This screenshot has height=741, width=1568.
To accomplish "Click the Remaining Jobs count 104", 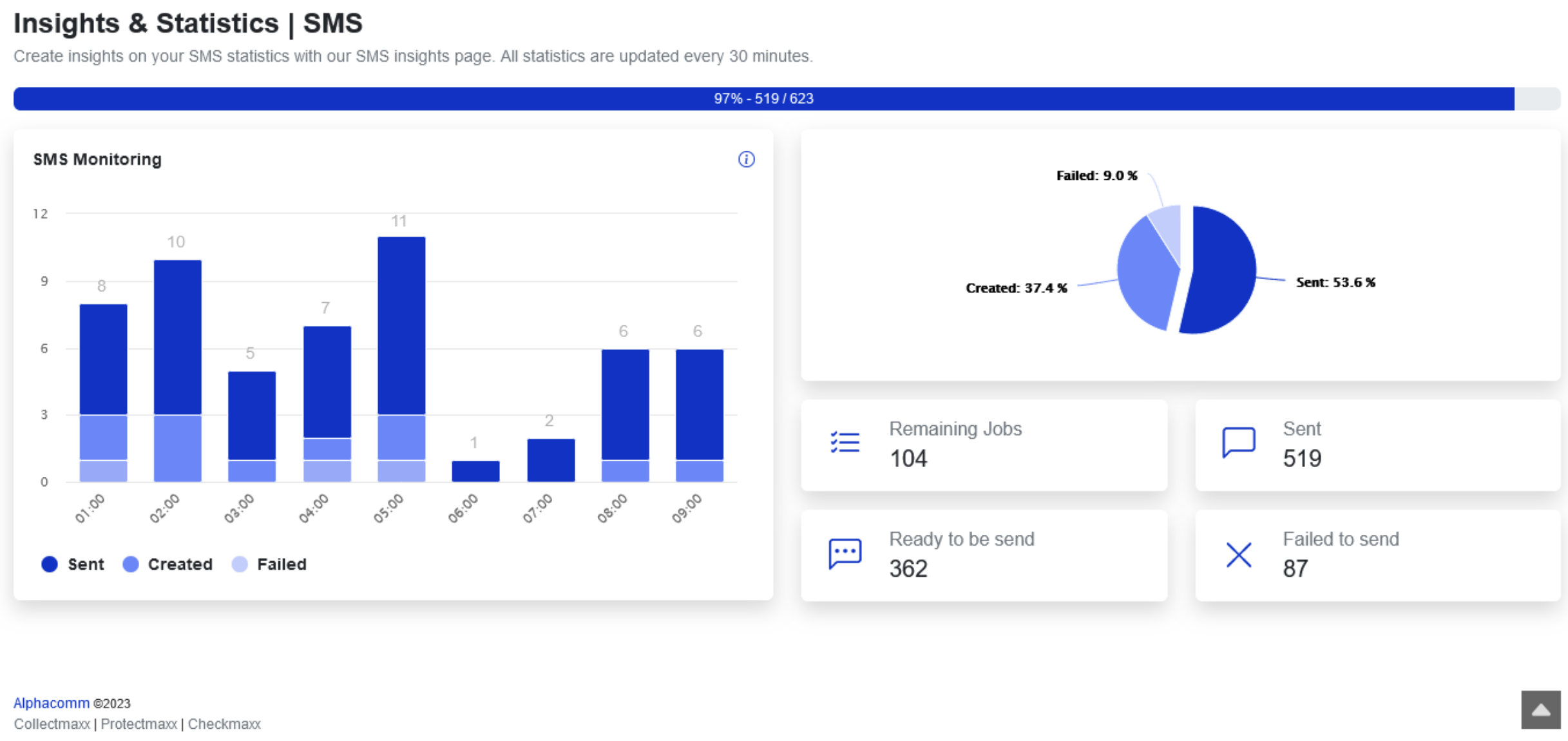I will tap(908, 459).
